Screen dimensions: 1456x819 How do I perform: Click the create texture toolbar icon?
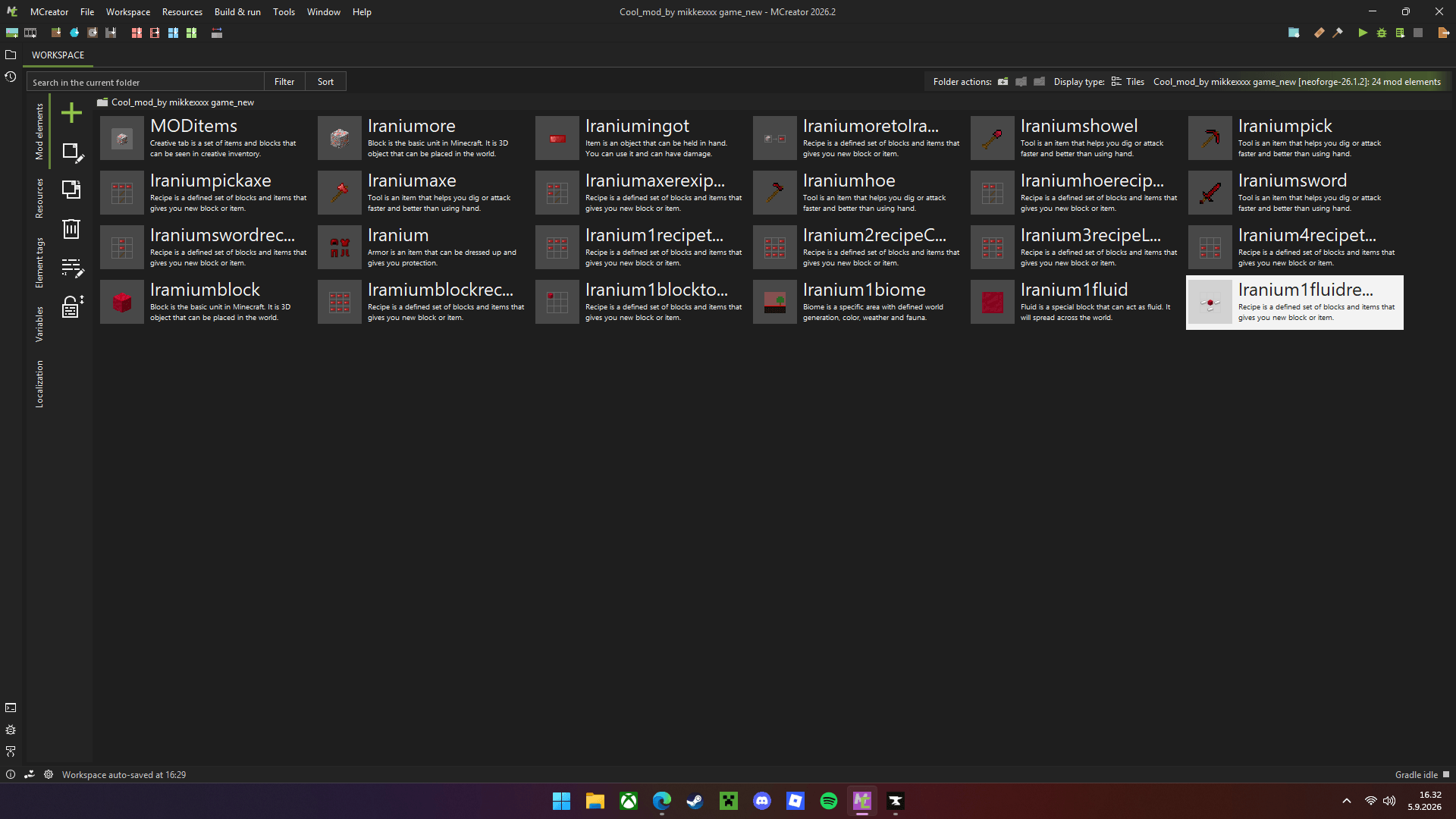(11, 33)
